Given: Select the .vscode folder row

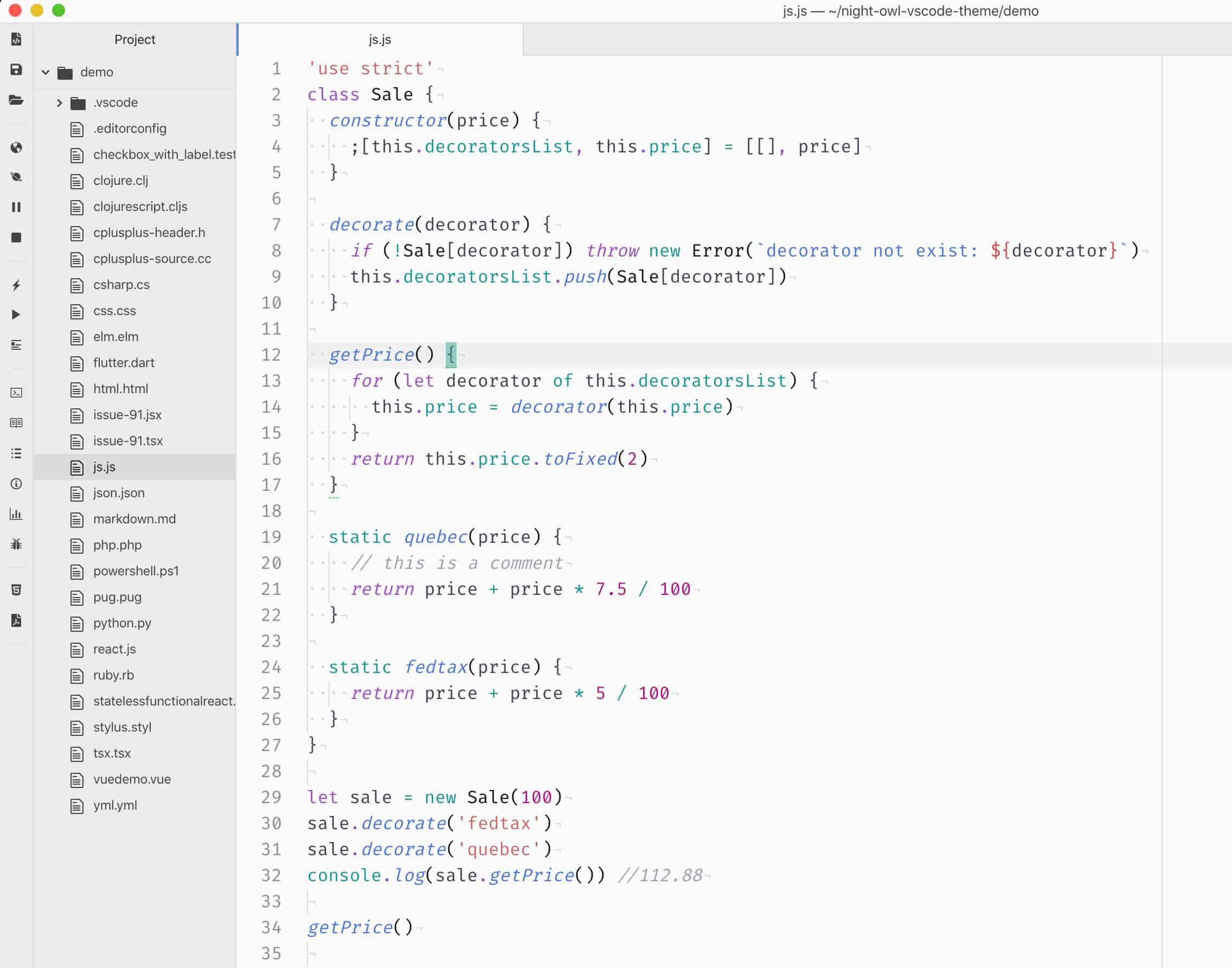Looking at the screenshot, I should click(x=134, y=102).
